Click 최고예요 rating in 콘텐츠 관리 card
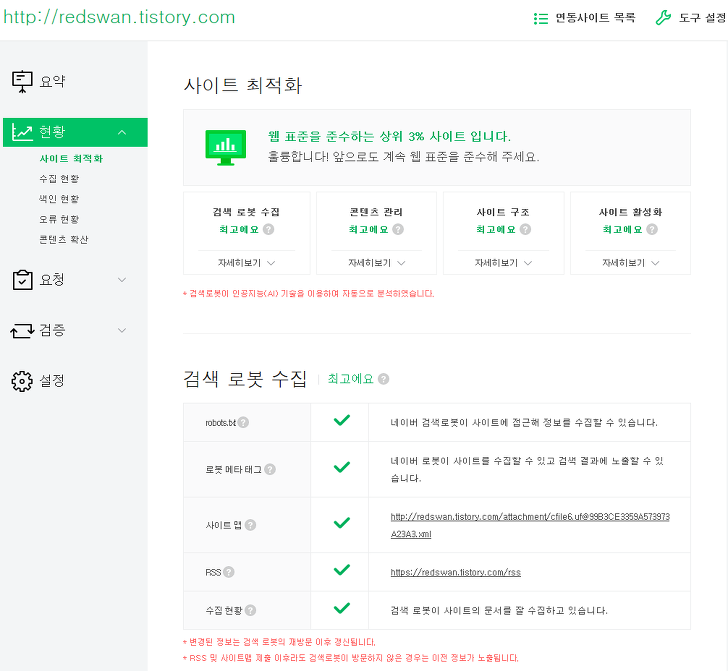728x671 pixels. [x=368, y=229]
